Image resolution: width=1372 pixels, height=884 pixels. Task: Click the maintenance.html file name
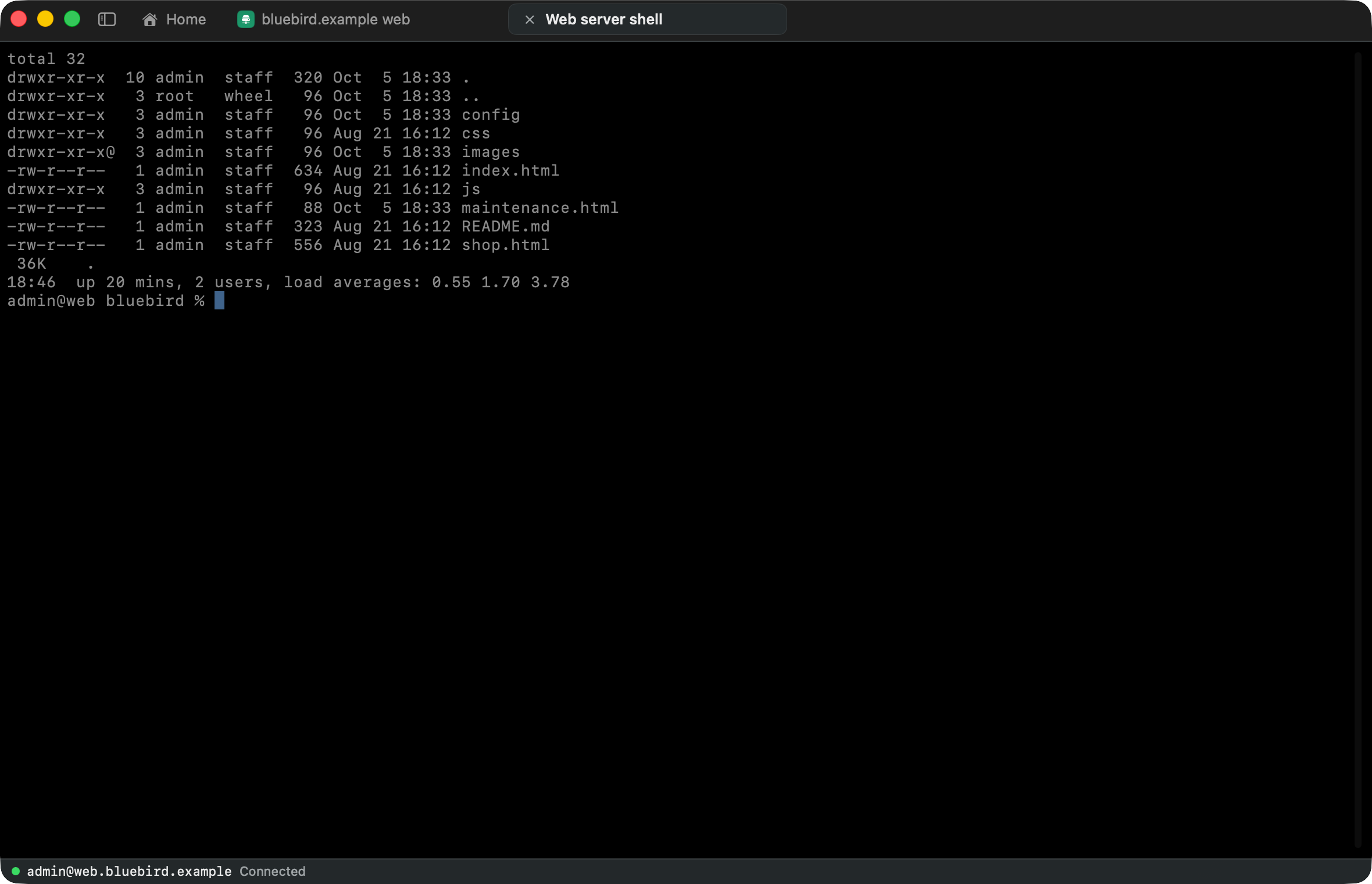(540, 208)
